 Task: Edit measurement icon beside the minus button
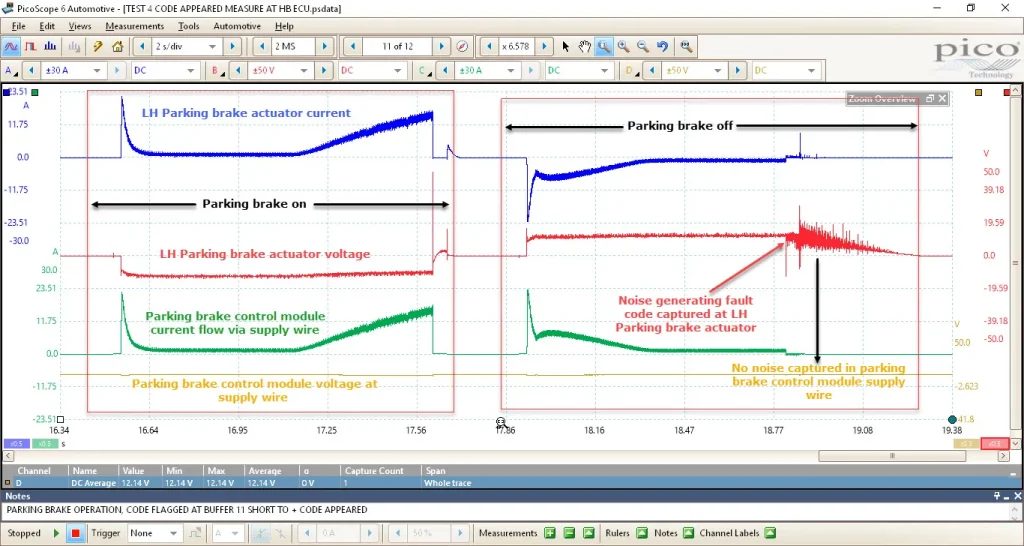click(588, 533)
